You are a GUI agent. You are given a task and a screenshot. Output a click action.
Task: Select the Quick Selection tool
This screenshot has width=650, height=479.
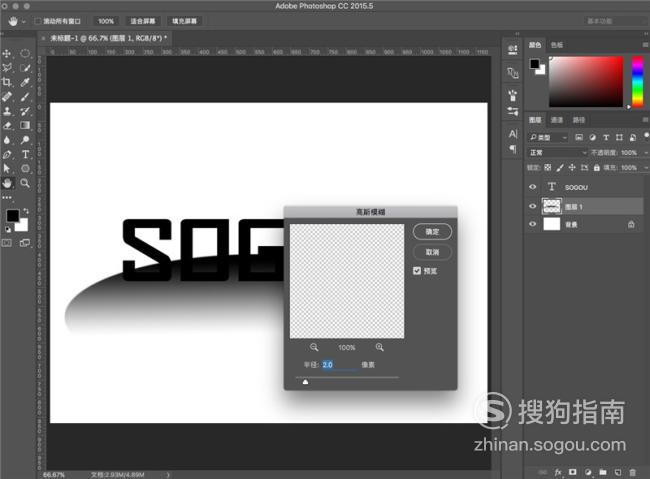point(25,68)
